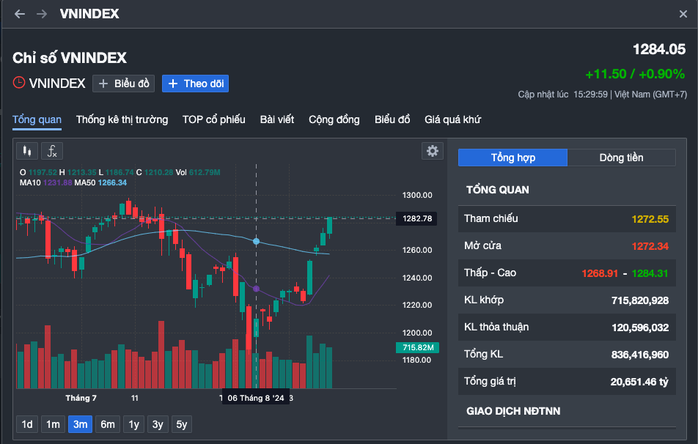
Task: Set chart range to 1m
Action: tap(53, 424)
